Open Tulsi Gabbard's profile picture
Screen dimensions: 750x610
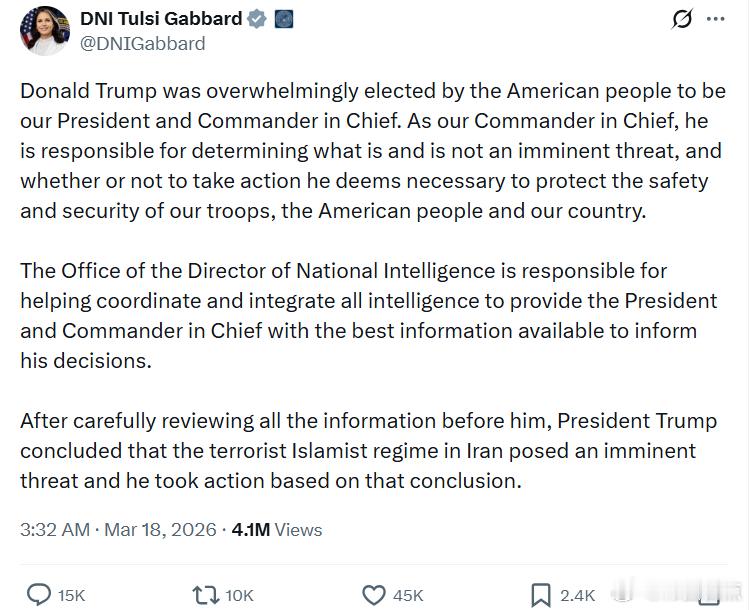pos(44,30)
